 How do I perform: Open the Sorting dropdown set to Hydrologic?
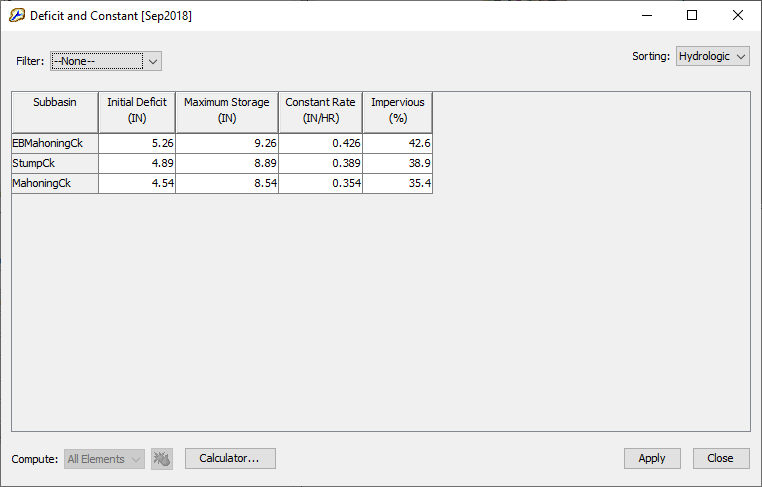coord(712,56)
